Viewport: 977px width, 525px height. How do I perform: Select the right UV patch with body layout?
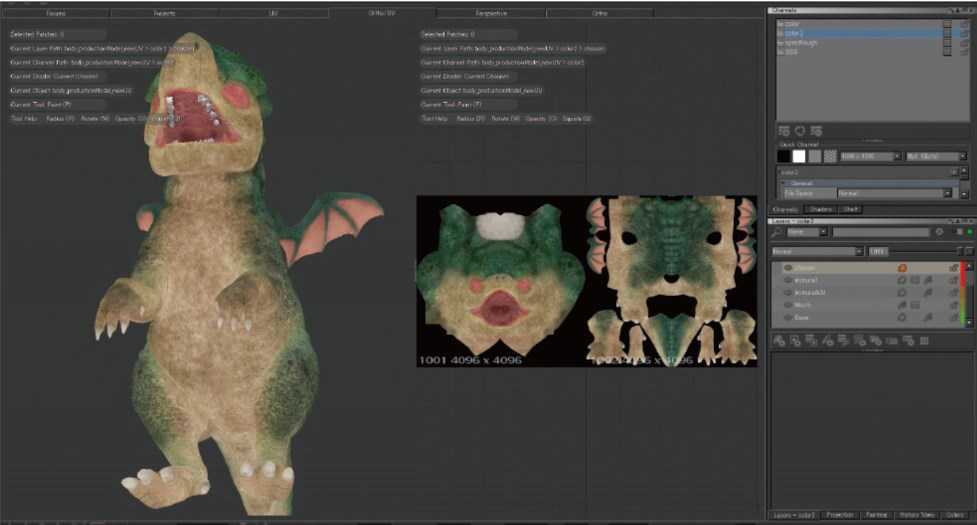[x=672, y=281]
